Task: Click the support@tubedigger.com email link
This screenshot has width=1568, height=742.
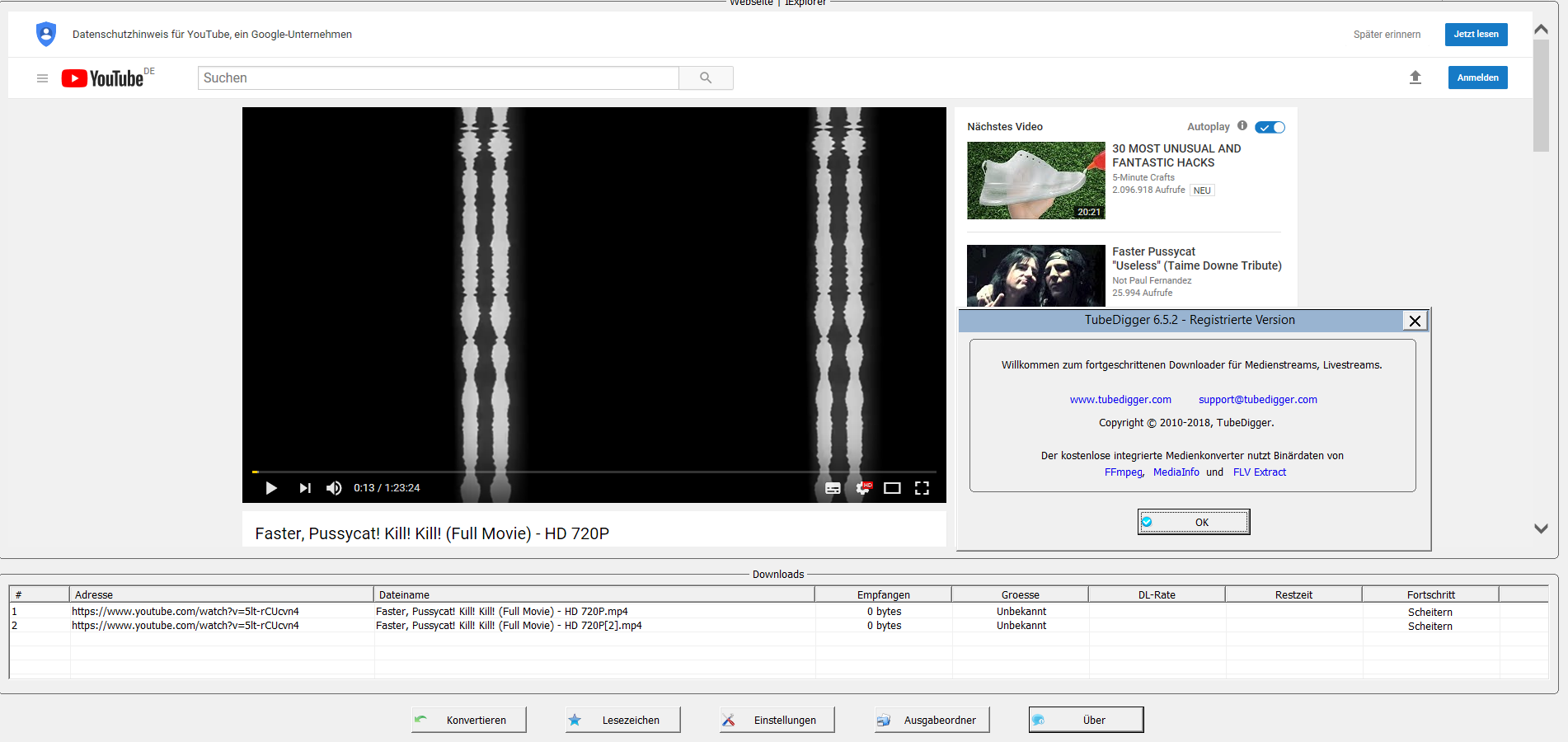Action: tap(1258, 400)
